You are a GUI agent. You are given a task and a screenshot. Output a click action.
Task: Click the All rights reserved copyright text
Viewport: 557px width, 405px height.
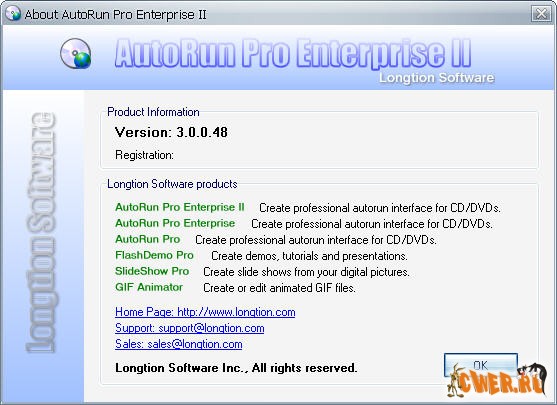click(236, 368)
